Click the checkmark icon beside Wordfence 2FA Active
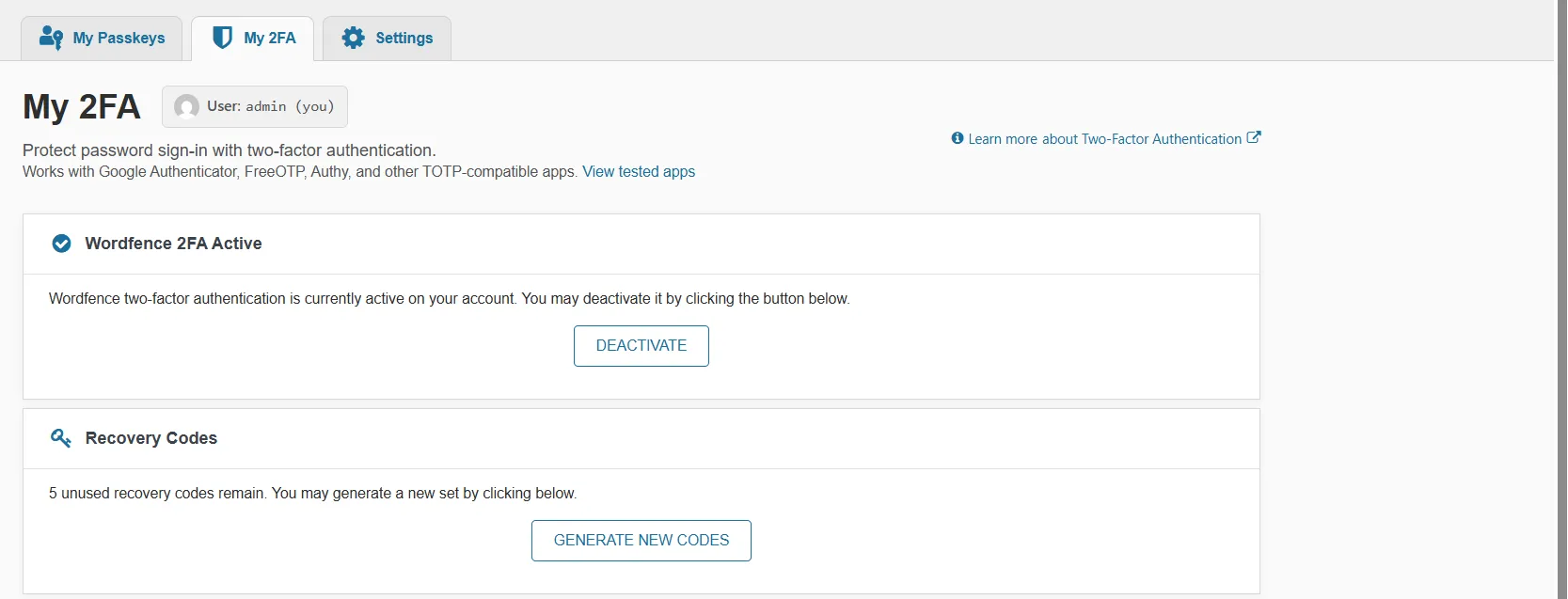The width and height of the screenshot is (1568, 599). tap(61, 244)
